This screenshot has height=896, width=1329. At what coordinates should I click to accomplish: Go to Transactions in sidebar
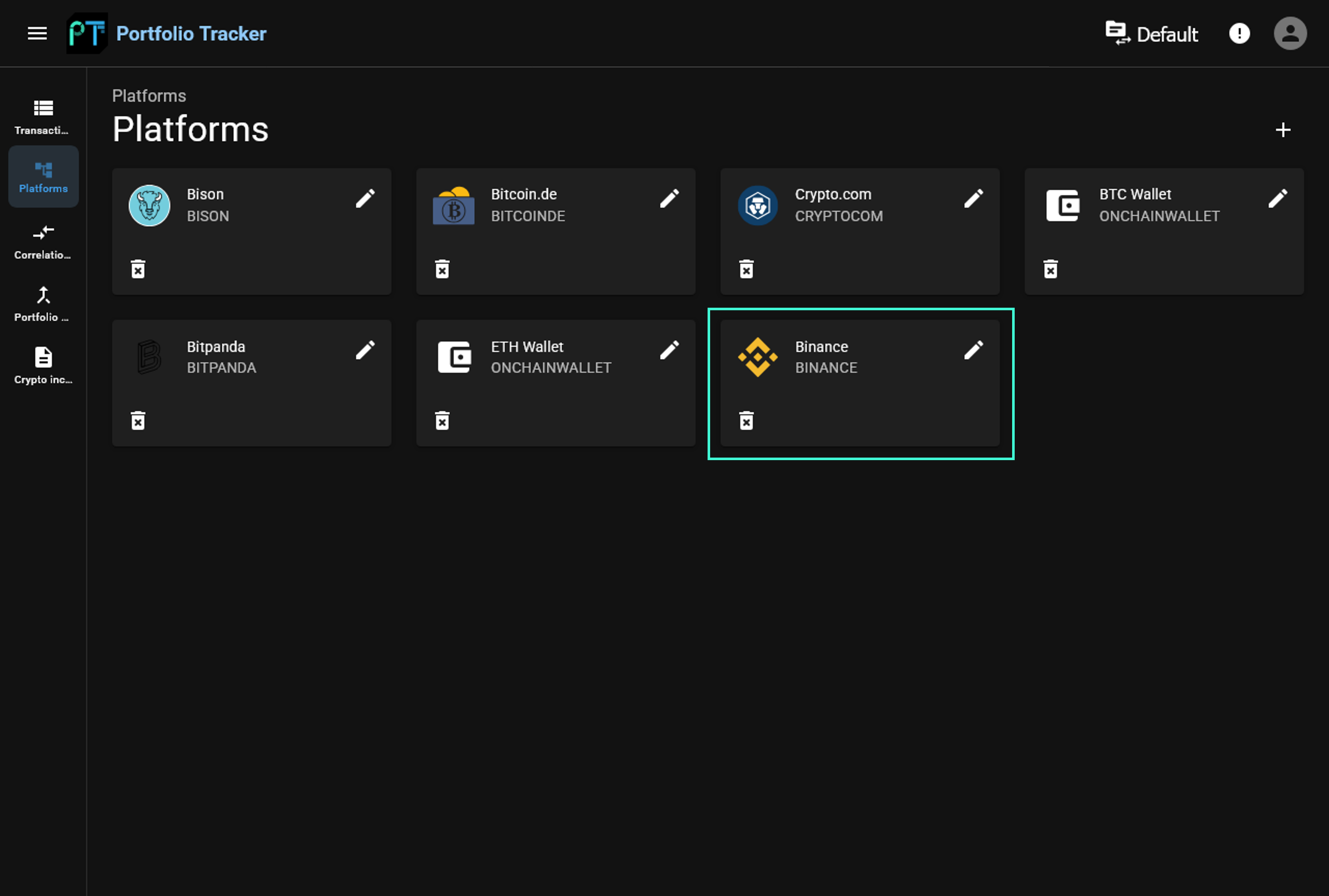point(43,117)
